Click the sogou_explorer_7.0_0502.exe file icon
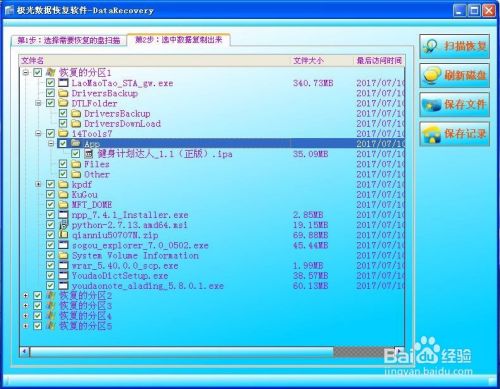This screenshot has height=389, width=500. tap(63, 245)
